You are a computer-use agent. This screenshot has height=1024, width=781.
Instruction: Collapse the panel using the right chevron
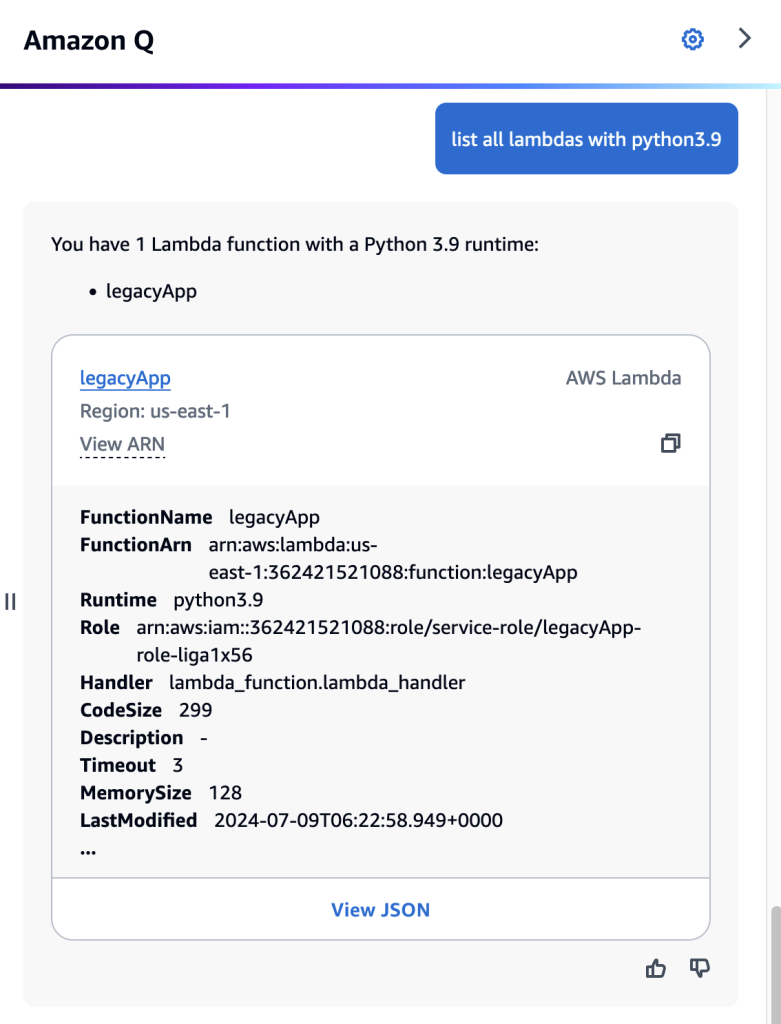(x=744, y=38)
